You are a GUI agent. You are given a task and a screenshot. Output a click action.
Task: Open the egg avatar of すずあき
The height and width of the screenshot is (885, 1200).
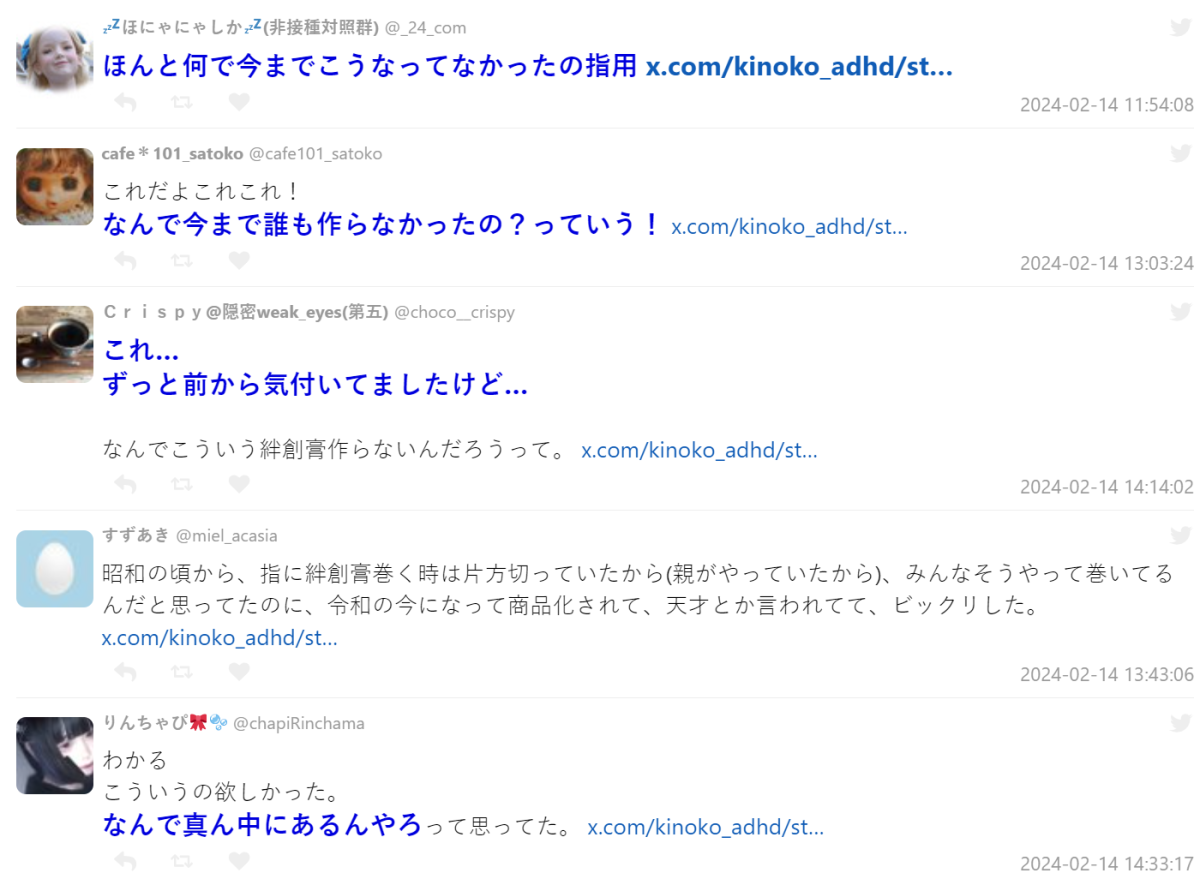54,568
